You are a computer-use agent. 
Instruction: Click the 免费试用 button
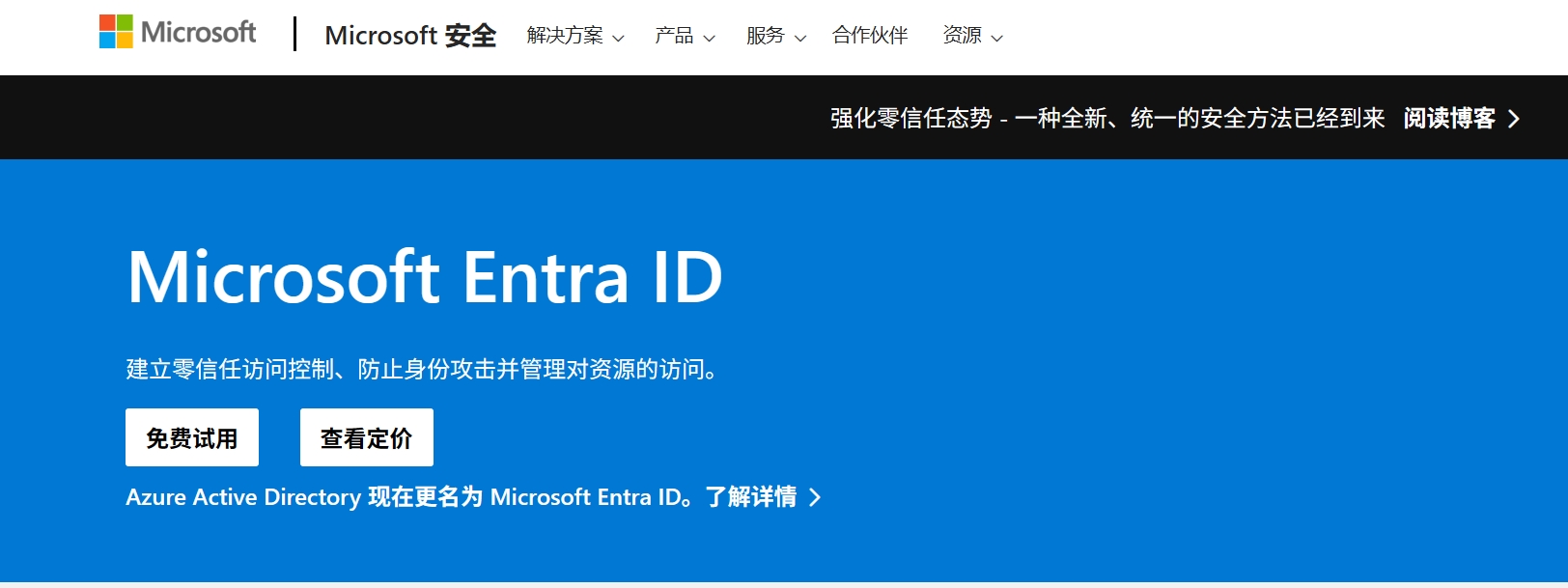pyautogui.click(x=192, y=437)
